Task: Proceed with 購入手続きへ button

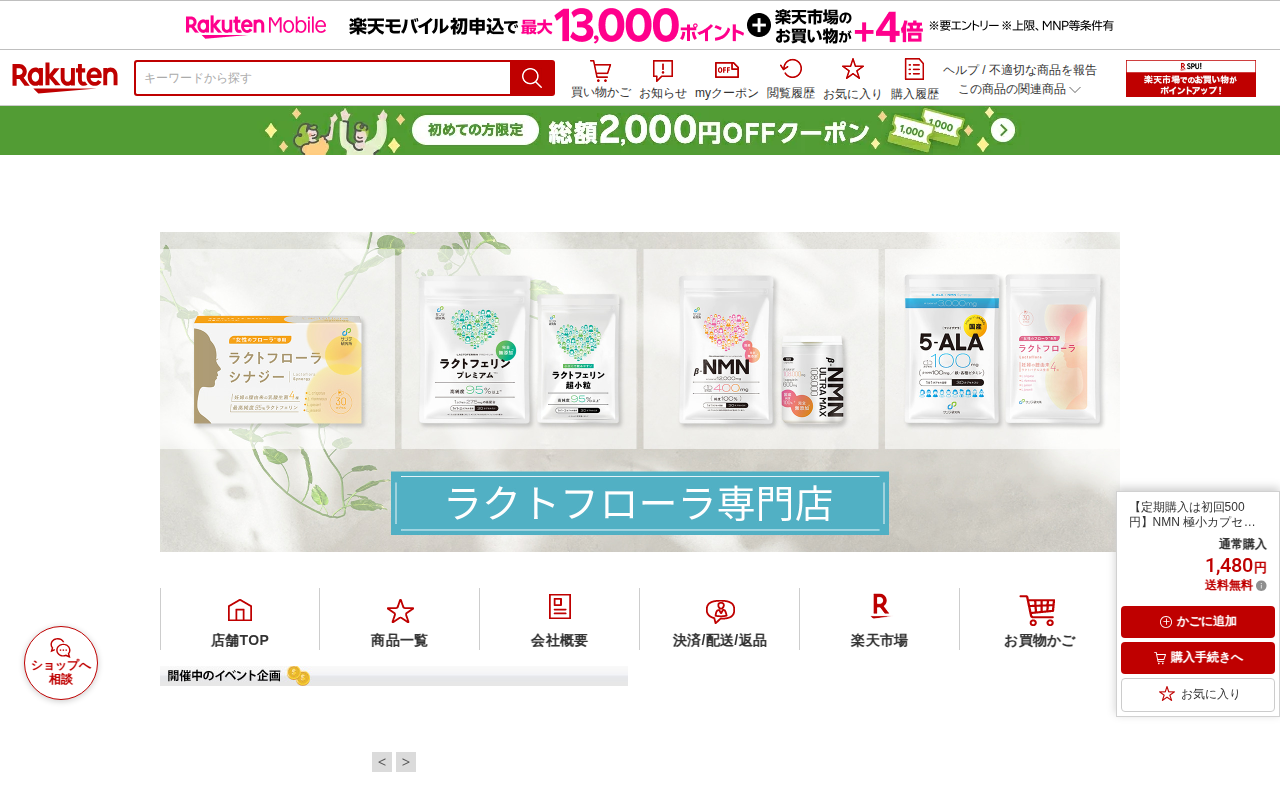Action: 1198,658
